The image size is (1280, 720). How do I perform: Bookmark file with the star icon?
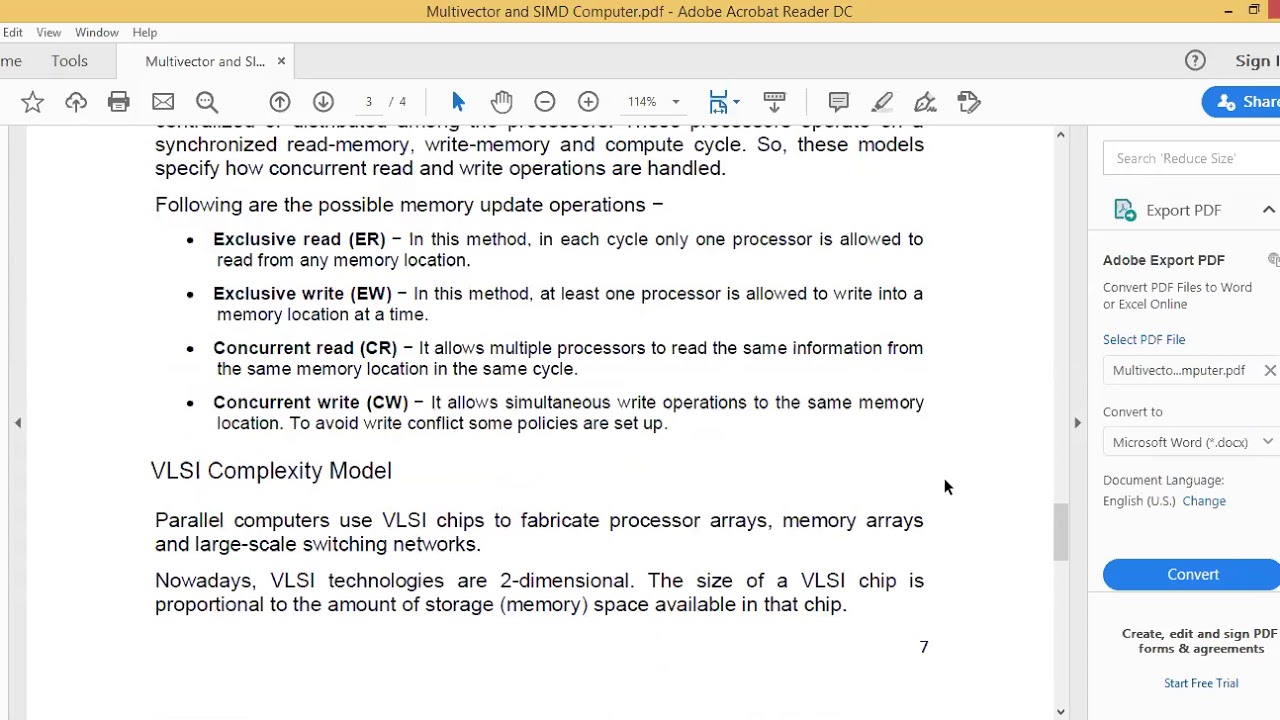click(32, 102)
